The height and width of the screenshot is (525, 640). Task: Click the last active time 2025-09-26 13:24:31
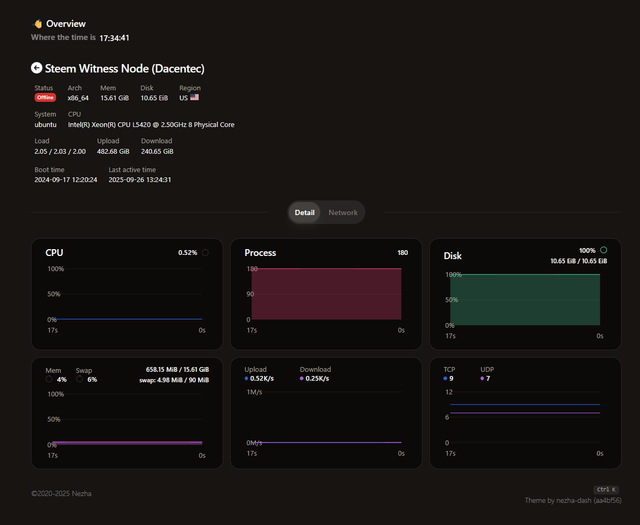click(x=140, y=180)
